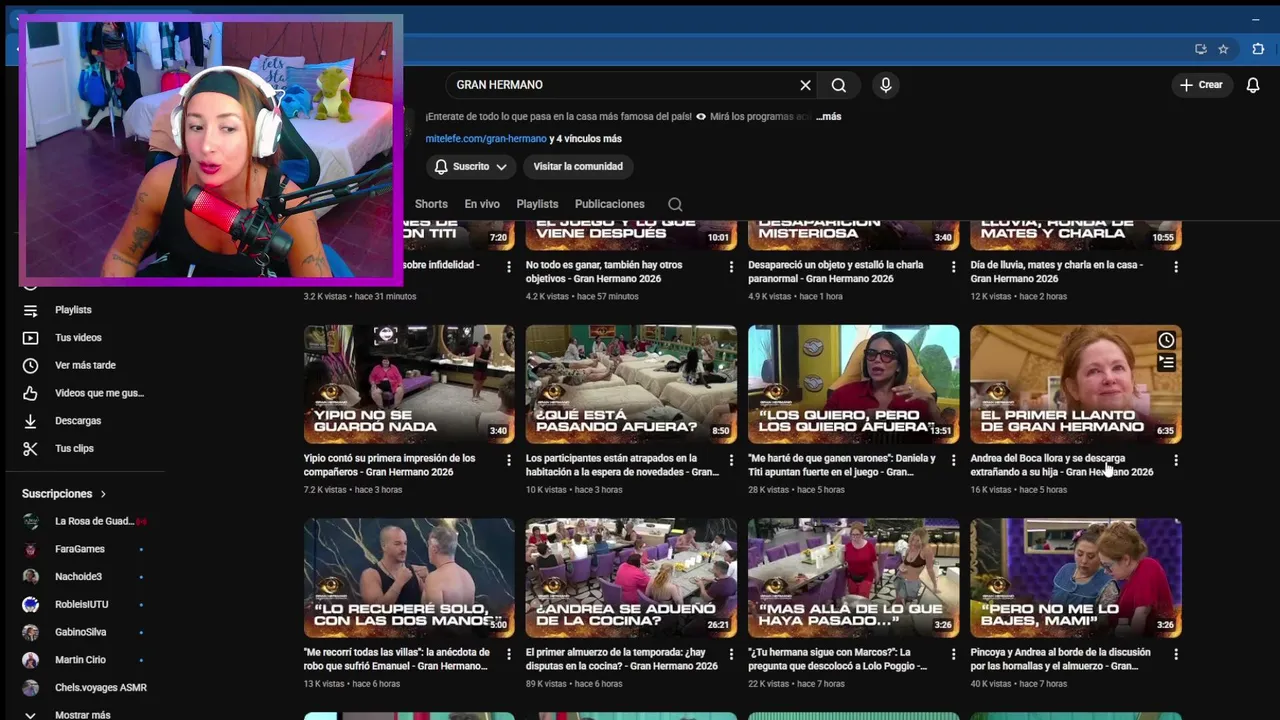Image resolution: width=1280 pixels, height=720 pixels.
Task: Open the mitelefe.com/gran-hermano link
Action: click(486, 139)
